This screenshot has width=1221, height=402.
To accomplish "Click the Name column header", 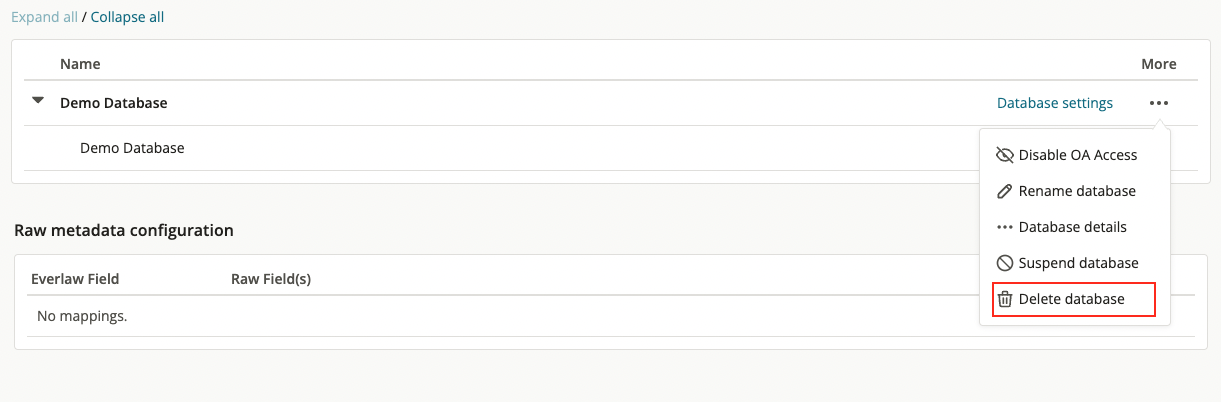I will pyautogui.click(x=80, y=64).
